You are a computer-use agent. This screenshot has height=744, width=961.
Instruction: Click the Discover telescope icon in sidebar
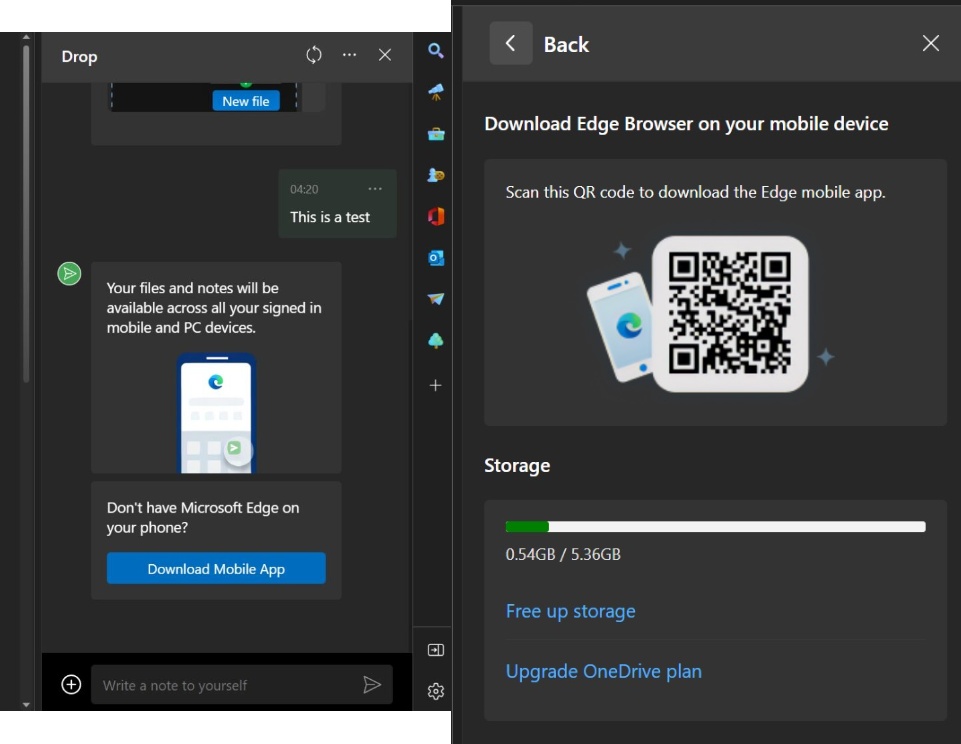435,92
